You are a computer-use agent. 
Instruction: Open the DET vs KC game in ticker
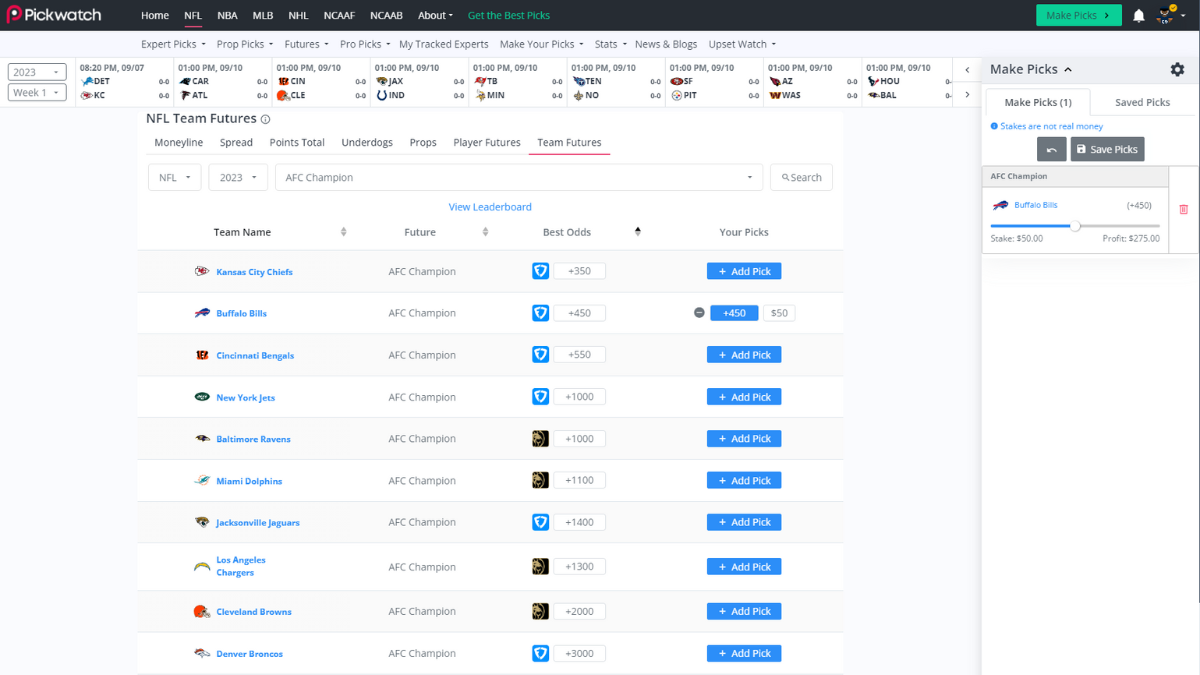pyautogui.click(x=124, y=82)
